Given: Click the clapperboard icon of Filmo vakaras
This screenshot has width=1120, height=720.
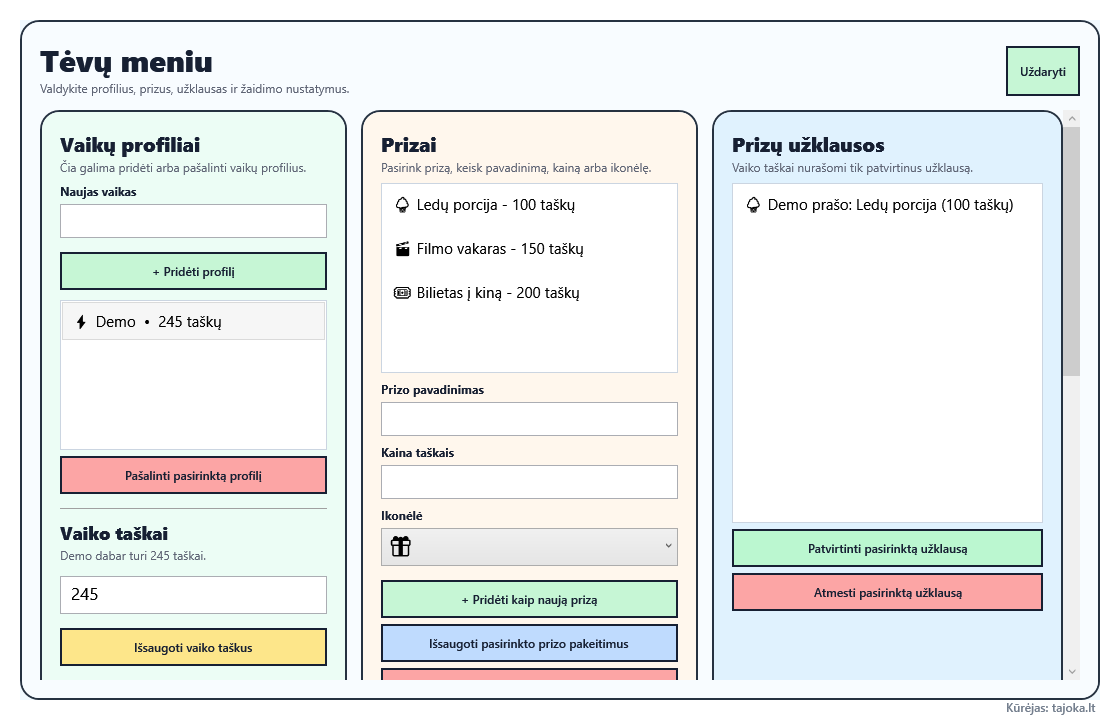Looking at the screenshot, I should (x=402, y=249).
